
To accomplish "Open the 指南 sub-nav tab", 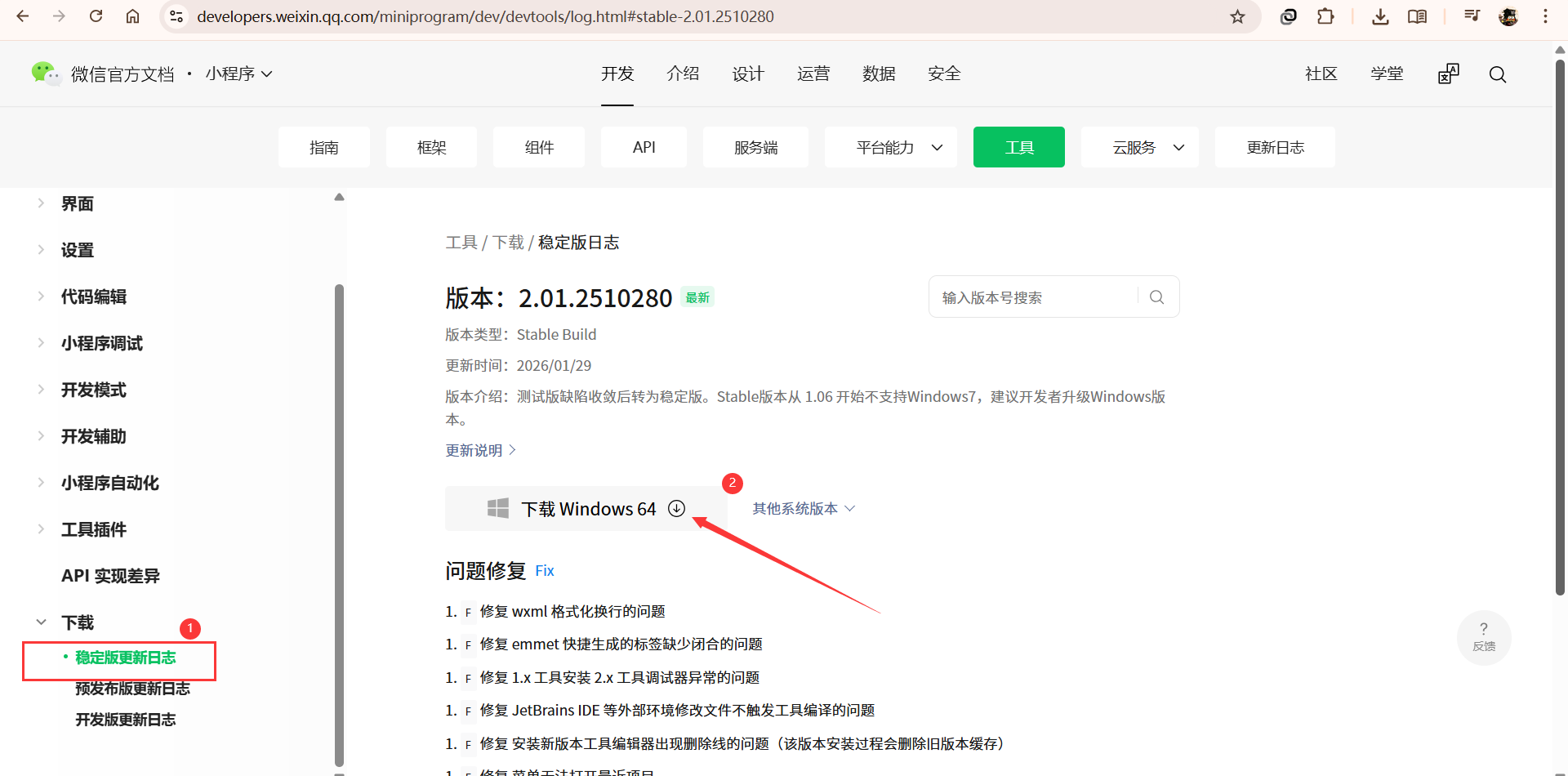I will [324, 147].
